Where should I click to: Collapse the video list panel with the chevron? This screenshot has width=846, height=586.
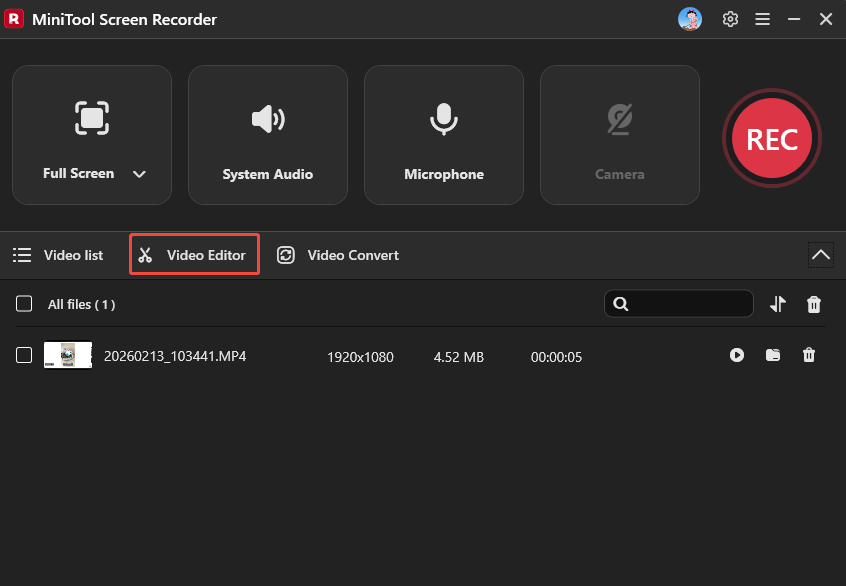(x=821, y=255)
